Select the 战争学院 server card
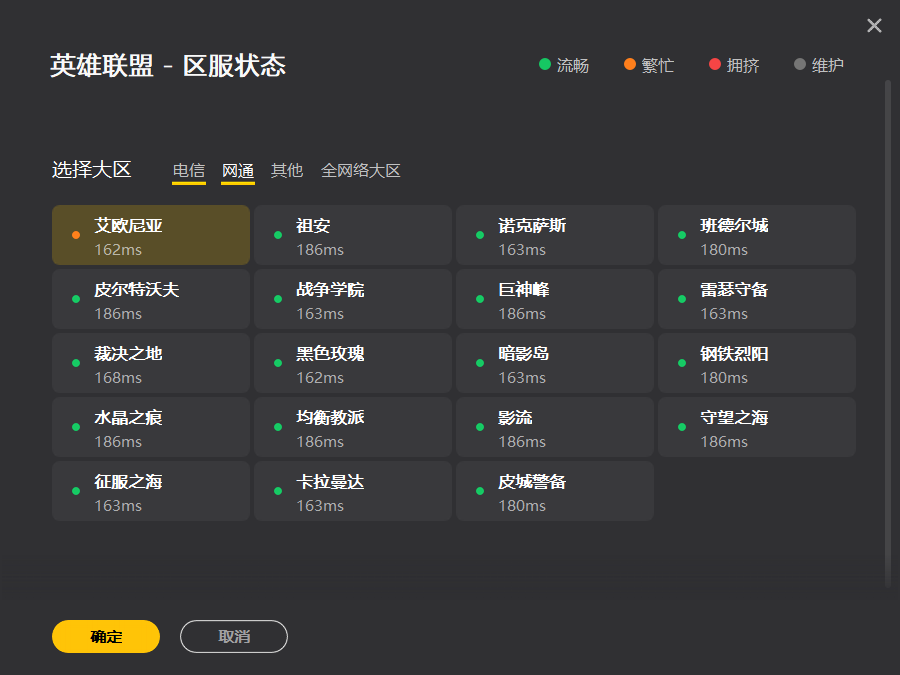Viewport: 900px width, 675px height. (x=353, y=299)
